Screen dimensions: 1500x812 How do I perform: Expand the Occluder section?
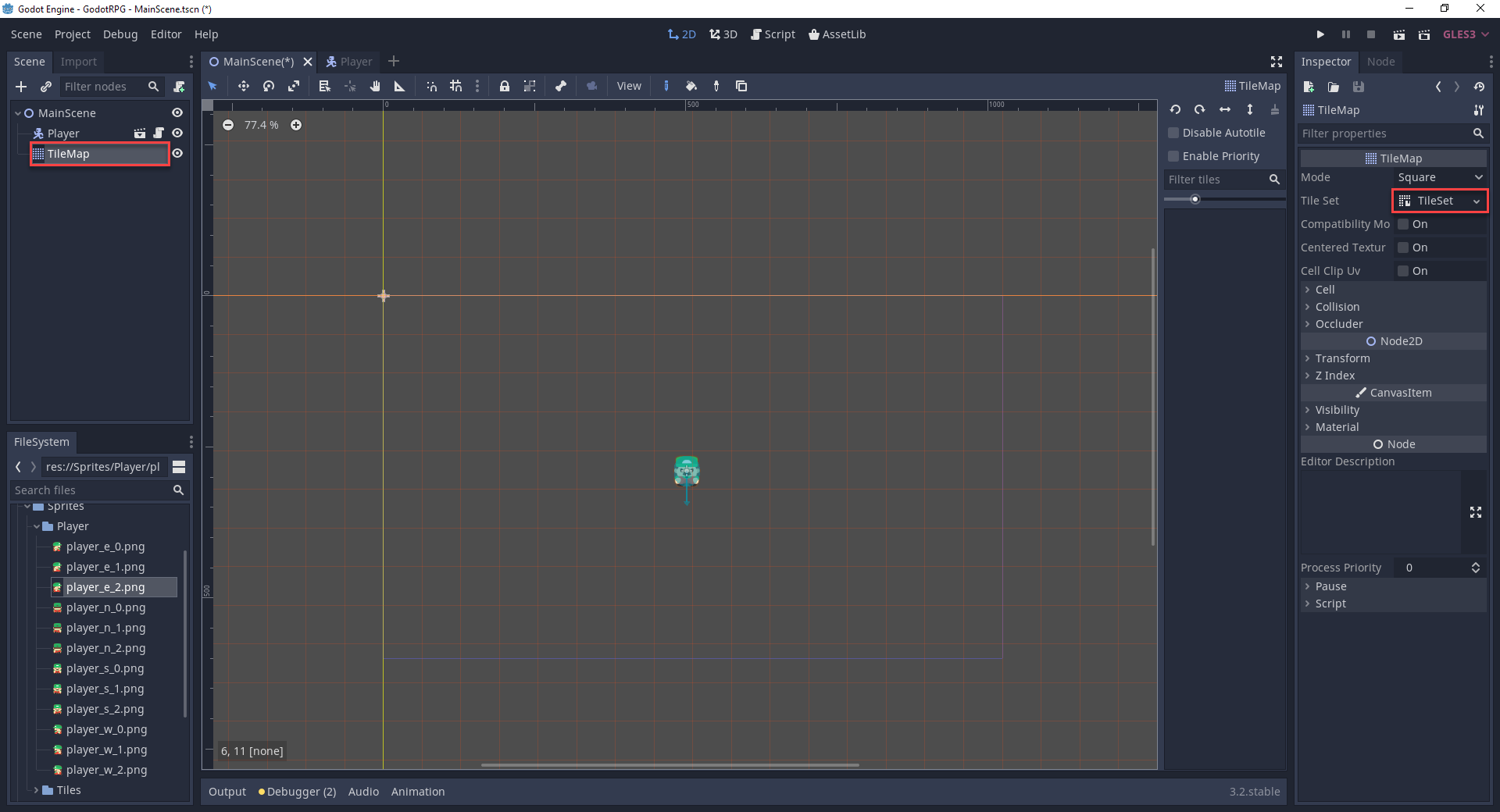coord(1394,324)
